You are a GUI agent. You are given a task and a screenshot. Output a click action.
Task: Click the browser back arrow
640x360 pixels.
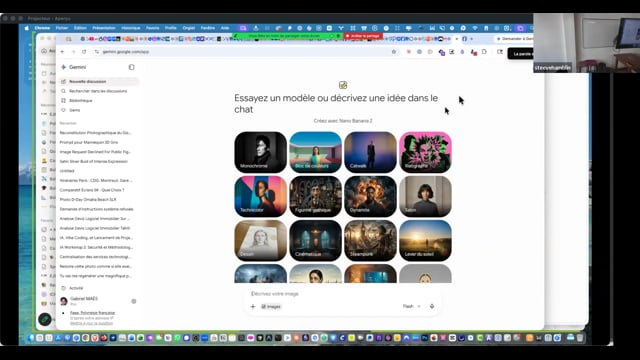coord(62,52)
